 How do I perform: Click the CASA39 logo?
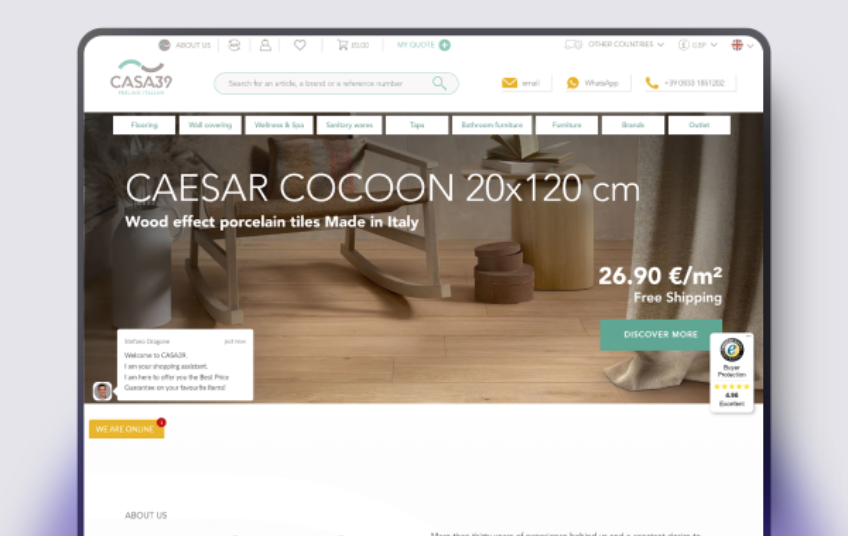pyautogui.click(x=141, y=77)
